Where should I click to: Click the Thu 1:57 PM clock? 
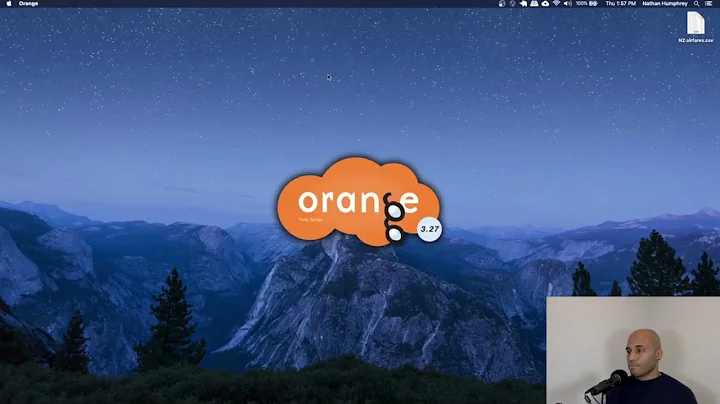620,3
